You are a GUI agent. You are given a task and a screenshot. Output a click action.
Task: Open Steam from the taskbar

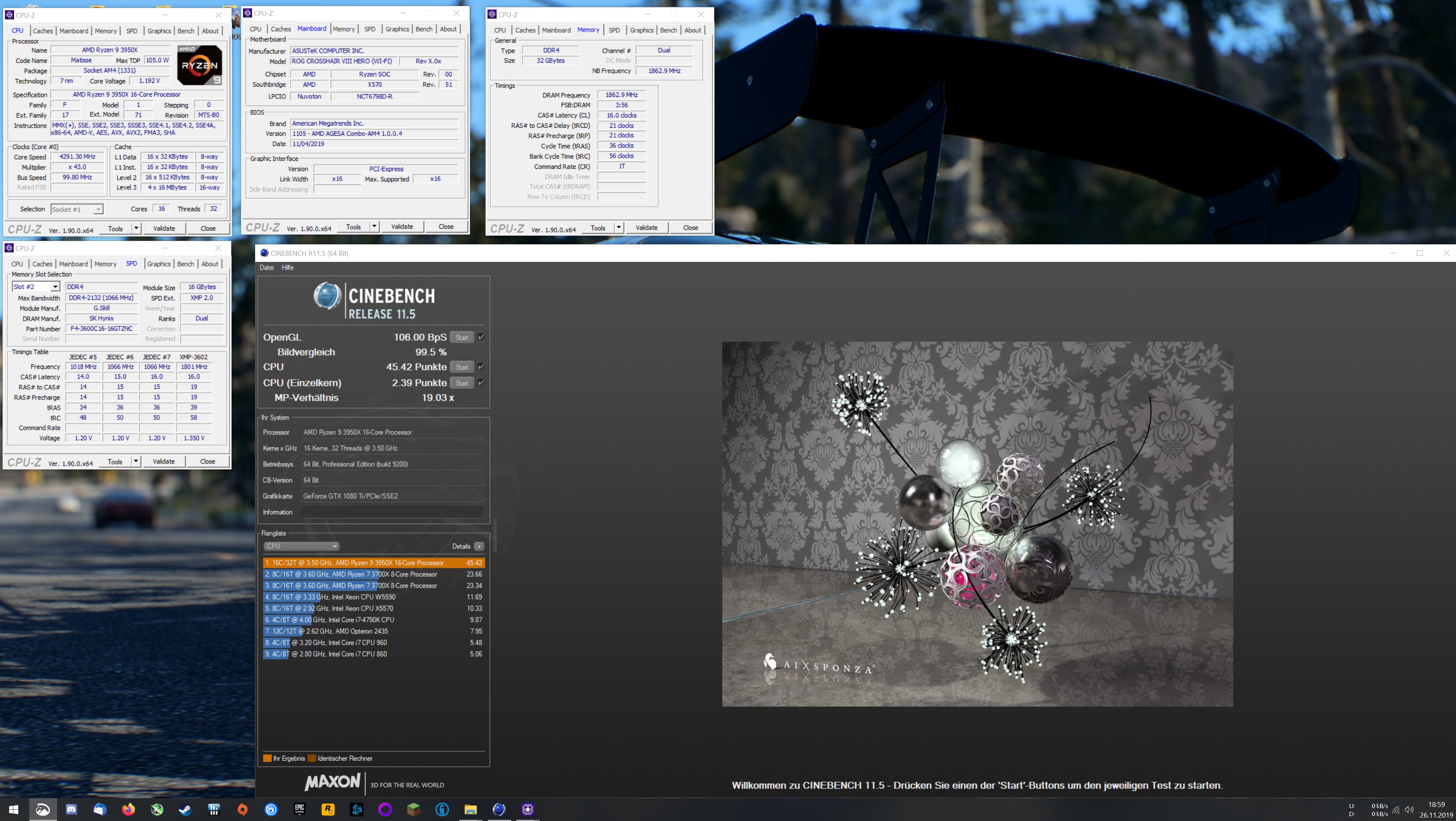click(186, 809)
